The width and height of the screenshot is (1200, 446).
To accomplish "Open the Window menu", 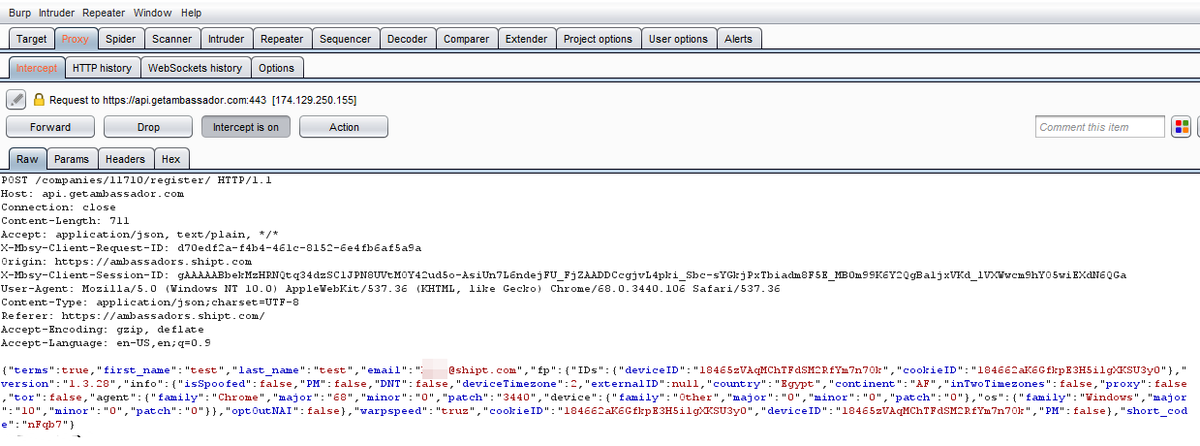I will pyautogui.click(x=152, y=13).
